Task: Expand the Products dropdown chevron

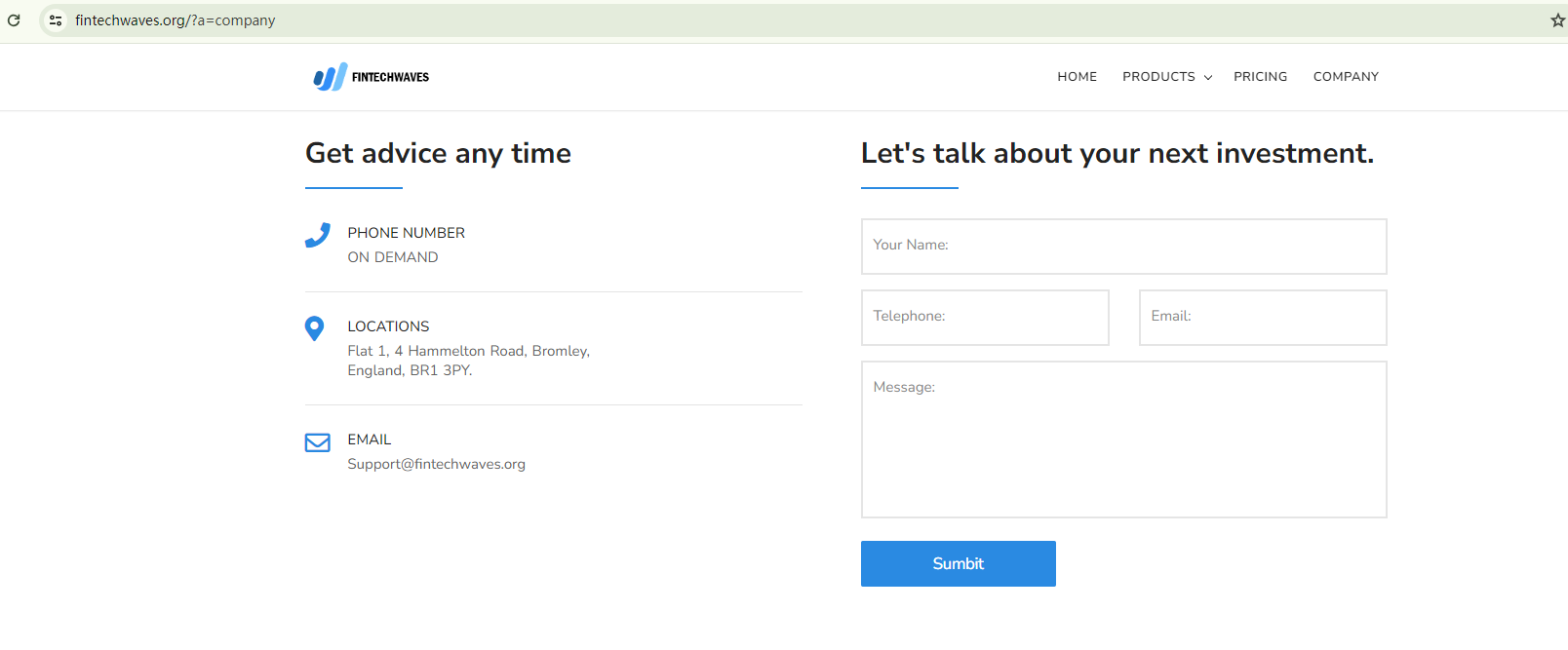Action: click(x=1208, y=78)
